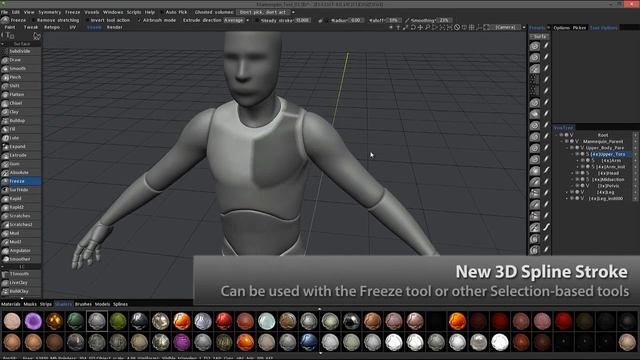Open the File menu
This screenshot has height=360, width=640.
4,12
